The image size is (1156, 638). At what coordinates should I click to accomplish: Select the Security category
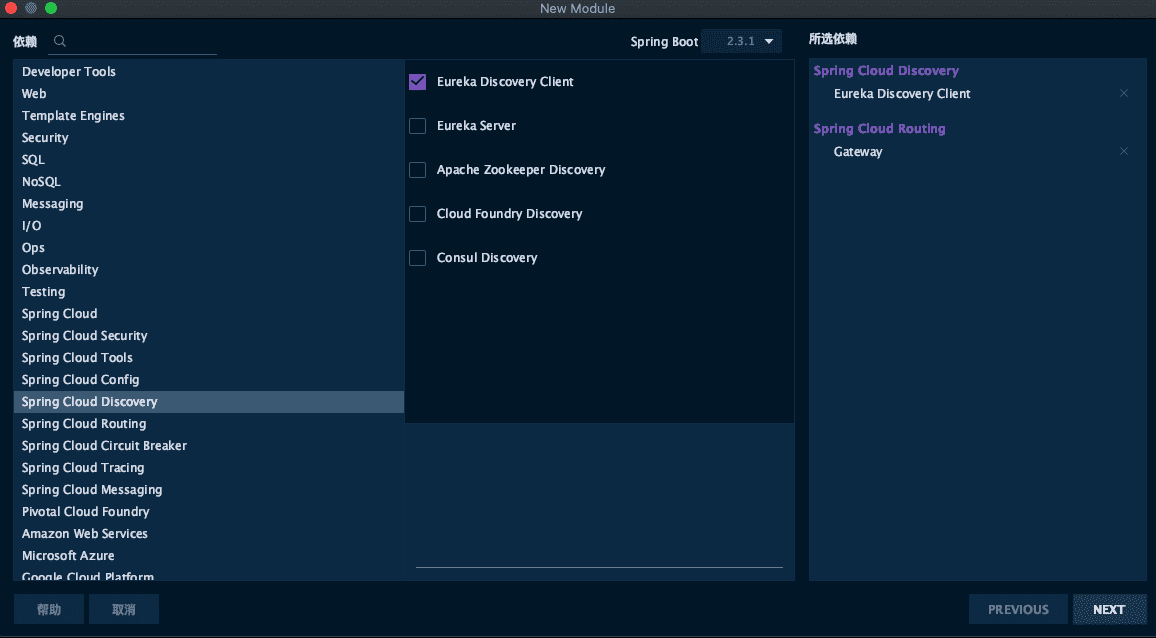(x=209, y=138)
